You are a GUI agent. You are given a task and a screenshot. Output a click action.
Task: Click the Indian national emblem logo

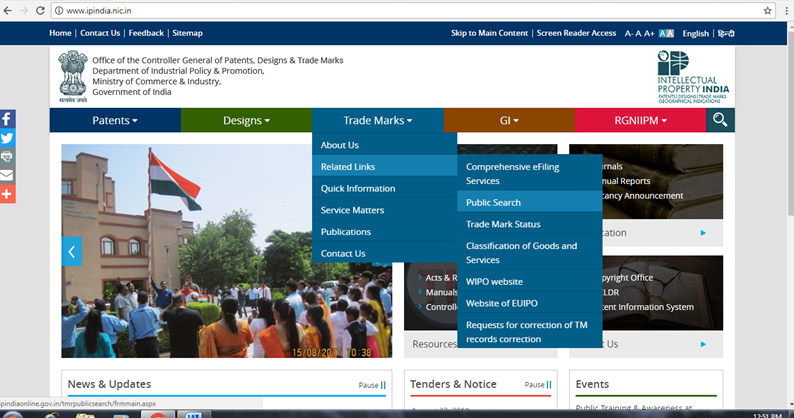coord(73,77)
